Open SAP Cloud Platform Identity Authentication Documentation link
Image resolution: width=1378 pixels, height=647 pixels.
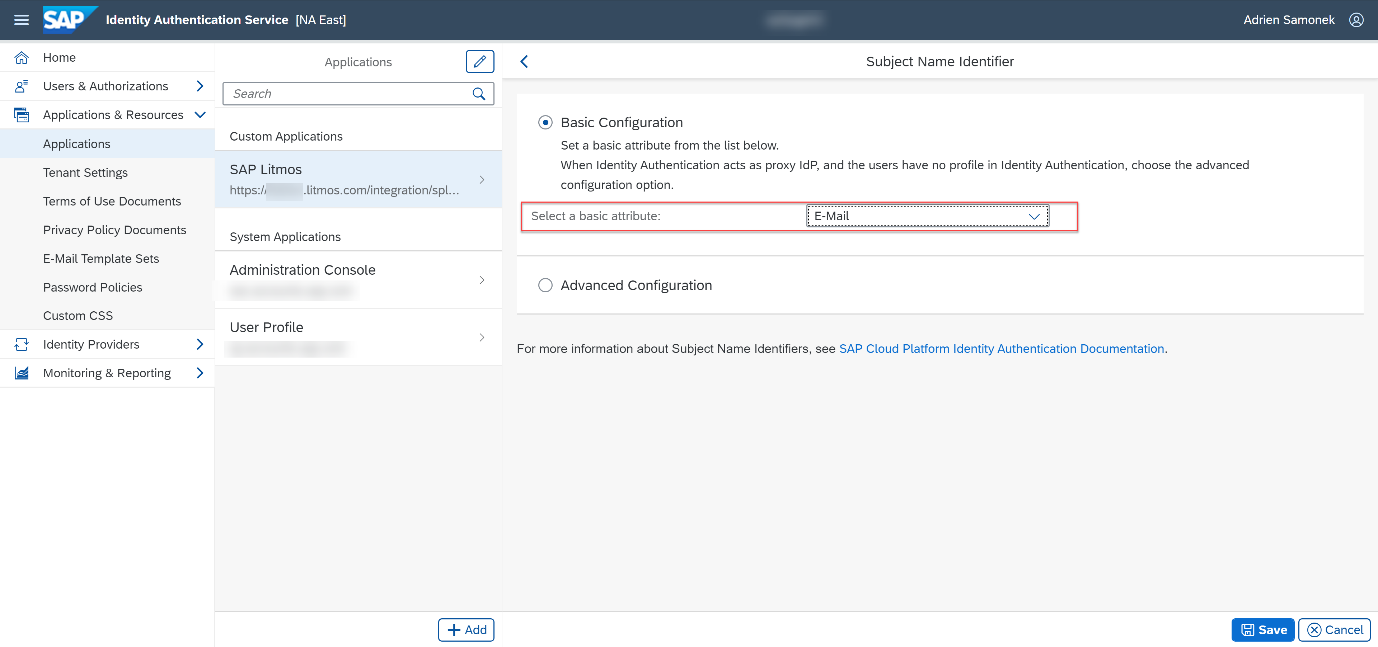(1002, 349)
